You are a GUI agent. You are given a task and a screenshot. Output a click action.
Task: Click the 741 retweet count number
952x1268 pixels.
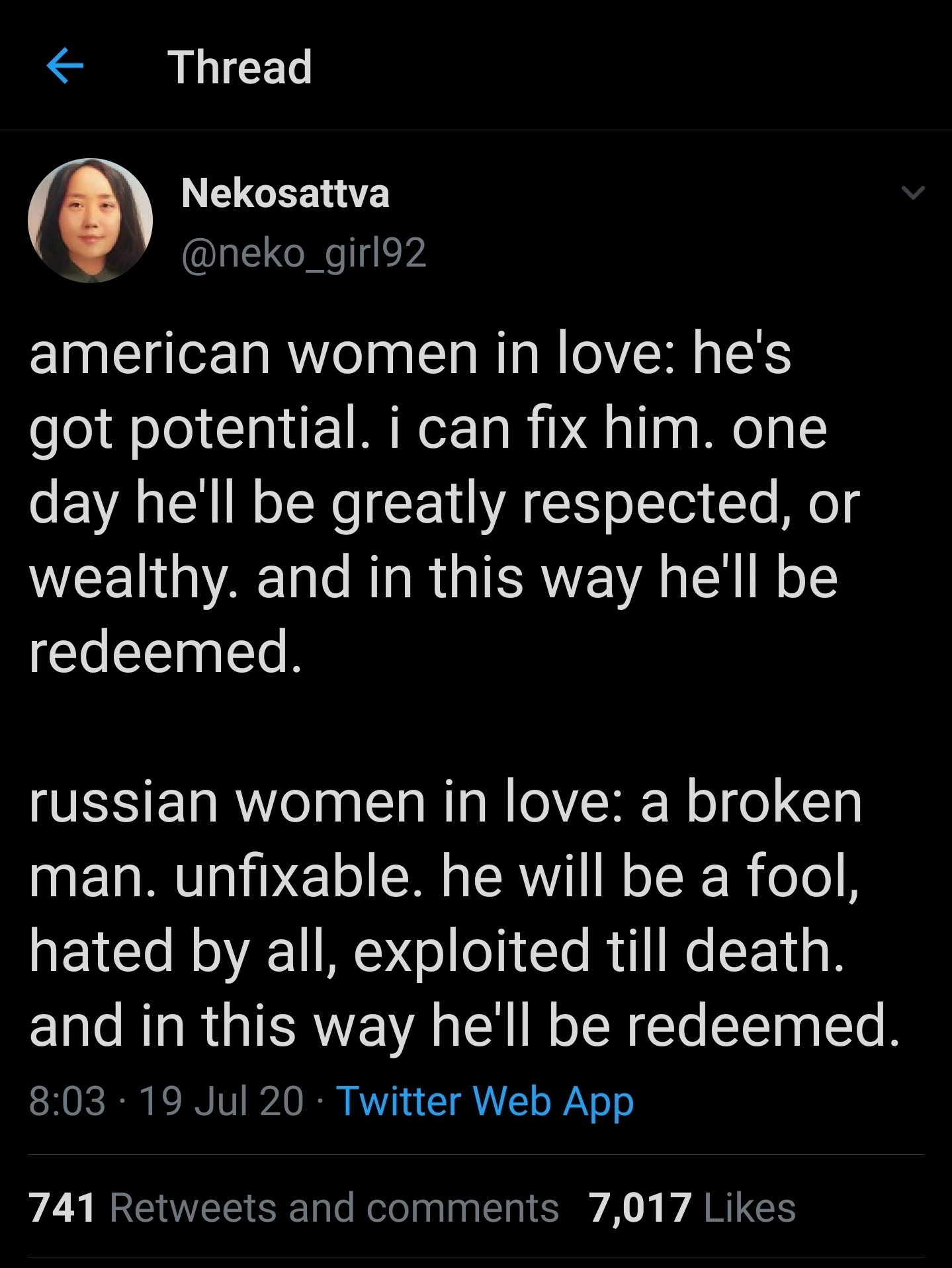[63, 1207]
